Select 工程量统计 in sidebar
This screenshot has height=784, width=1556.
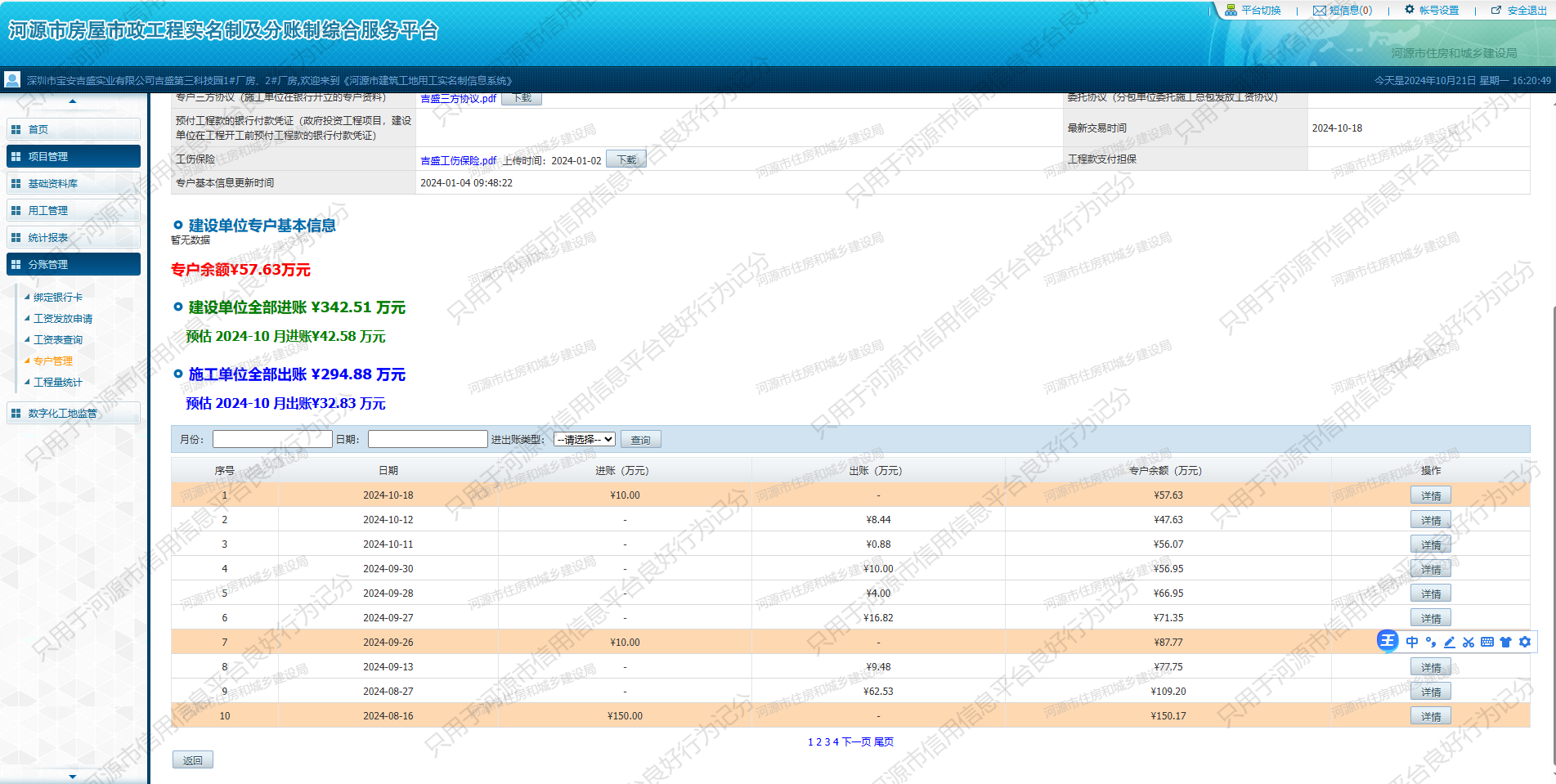tap(57, 382)
